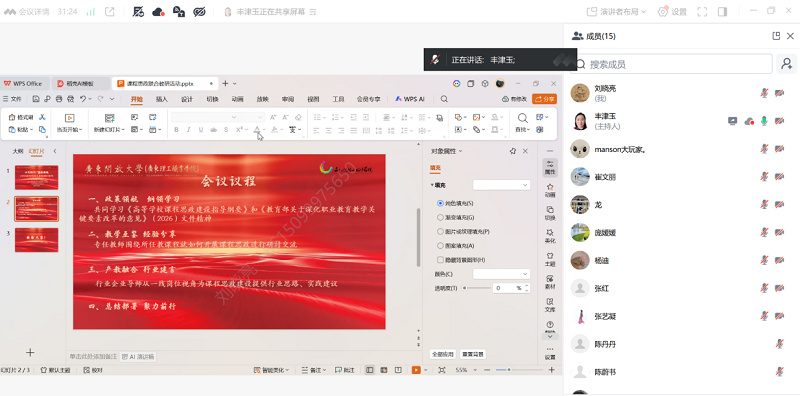Open the WPS AI tab
The height and width of the screenshot is (396, 800).
410,99
